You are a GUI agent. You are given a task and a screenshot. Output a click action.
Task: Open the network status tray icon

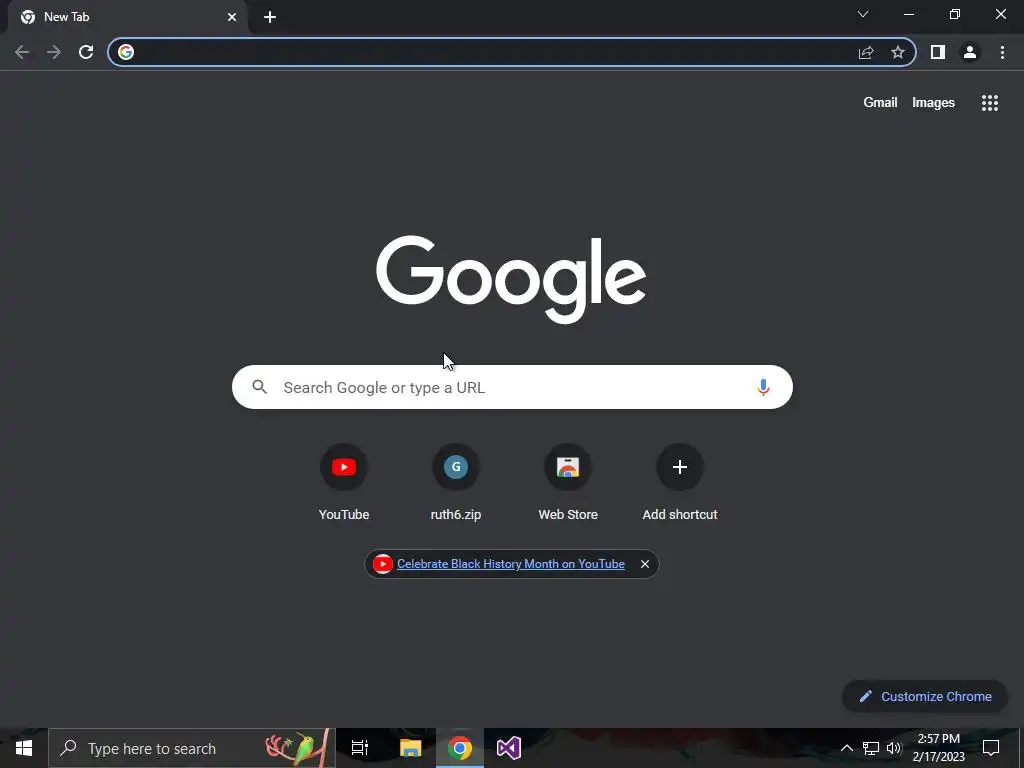coord(871,748)
